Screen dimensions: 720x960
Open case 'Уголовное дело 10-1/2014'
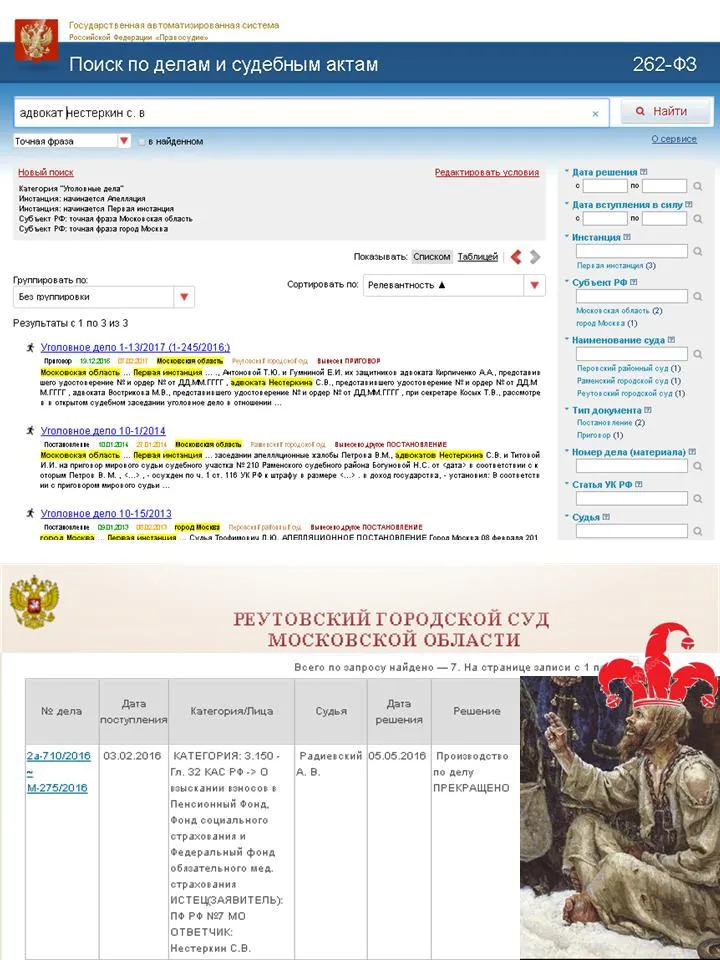pyautogui.click(x=103, y=430)
